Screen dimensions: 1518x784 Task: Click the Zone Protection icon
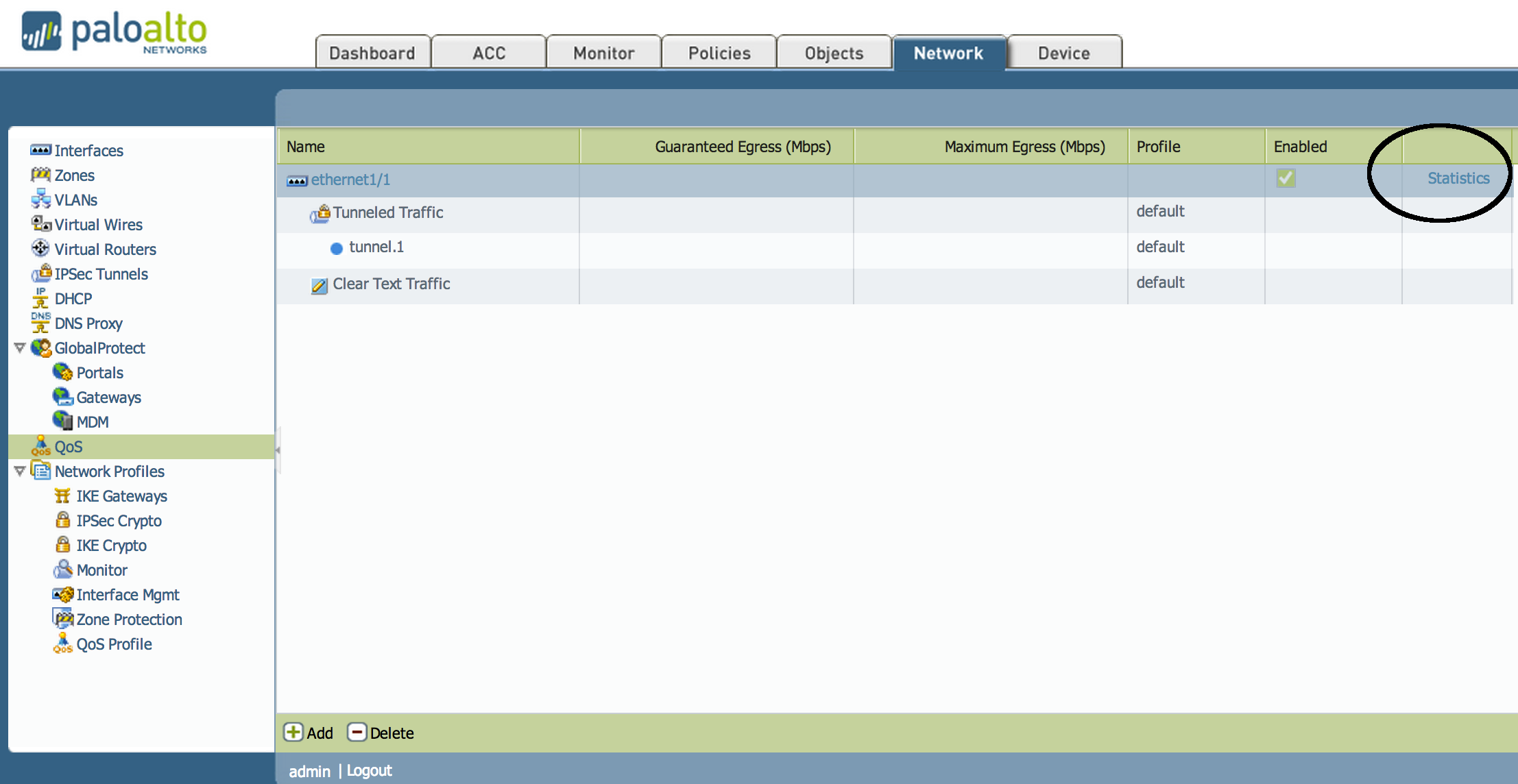62,619
